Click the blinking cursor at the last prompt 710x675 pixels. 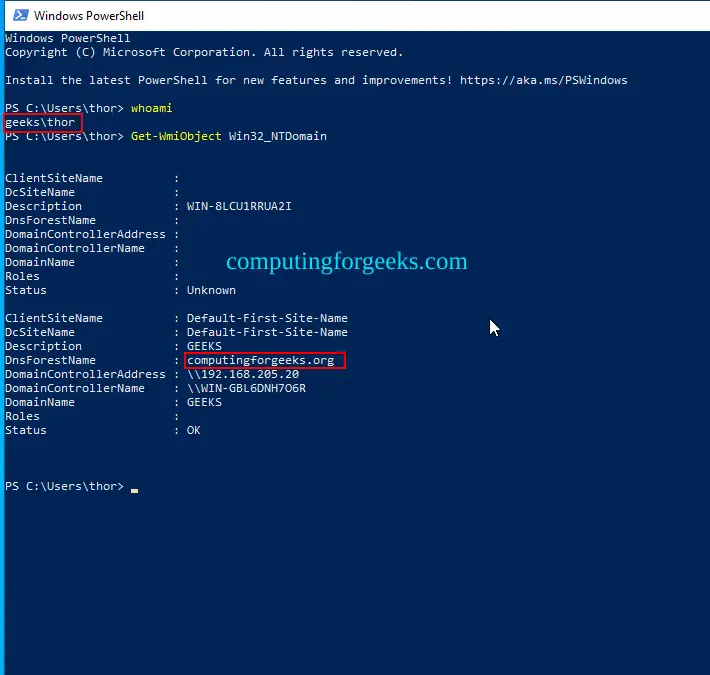(x=134, y=490)
